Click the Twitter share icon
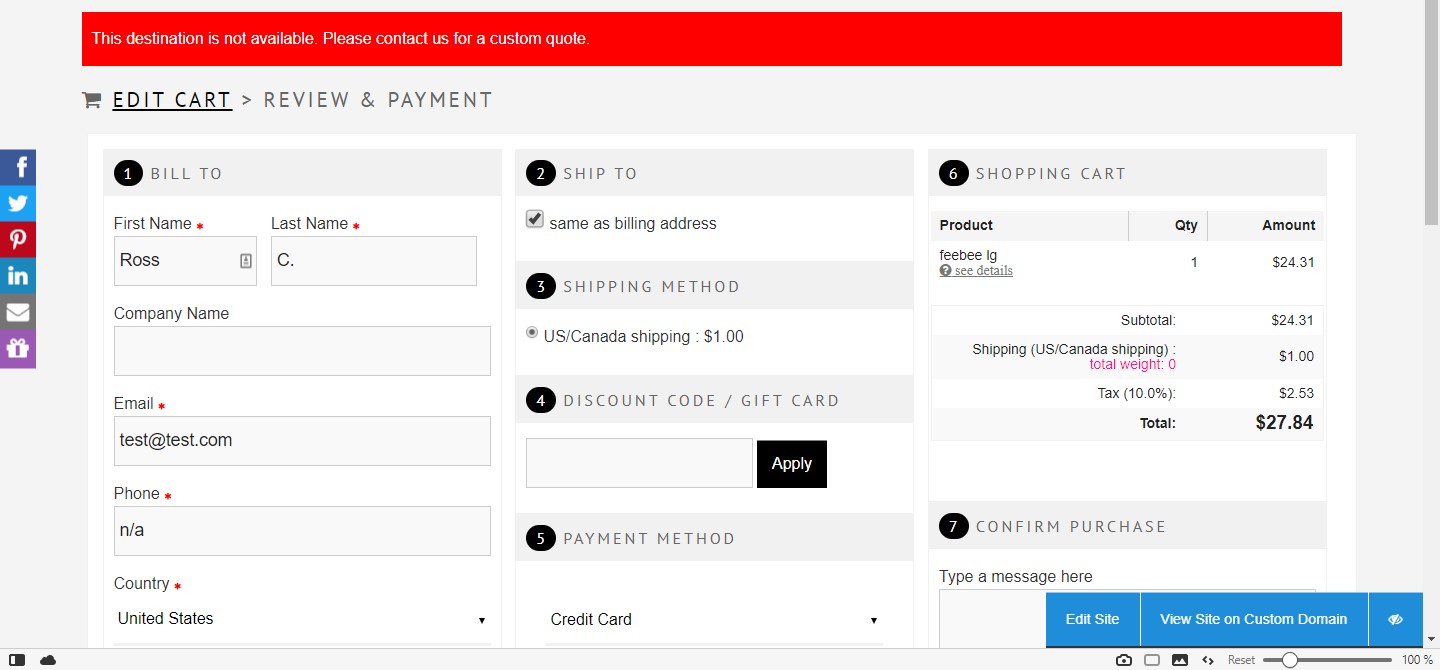 click(18, 203)
